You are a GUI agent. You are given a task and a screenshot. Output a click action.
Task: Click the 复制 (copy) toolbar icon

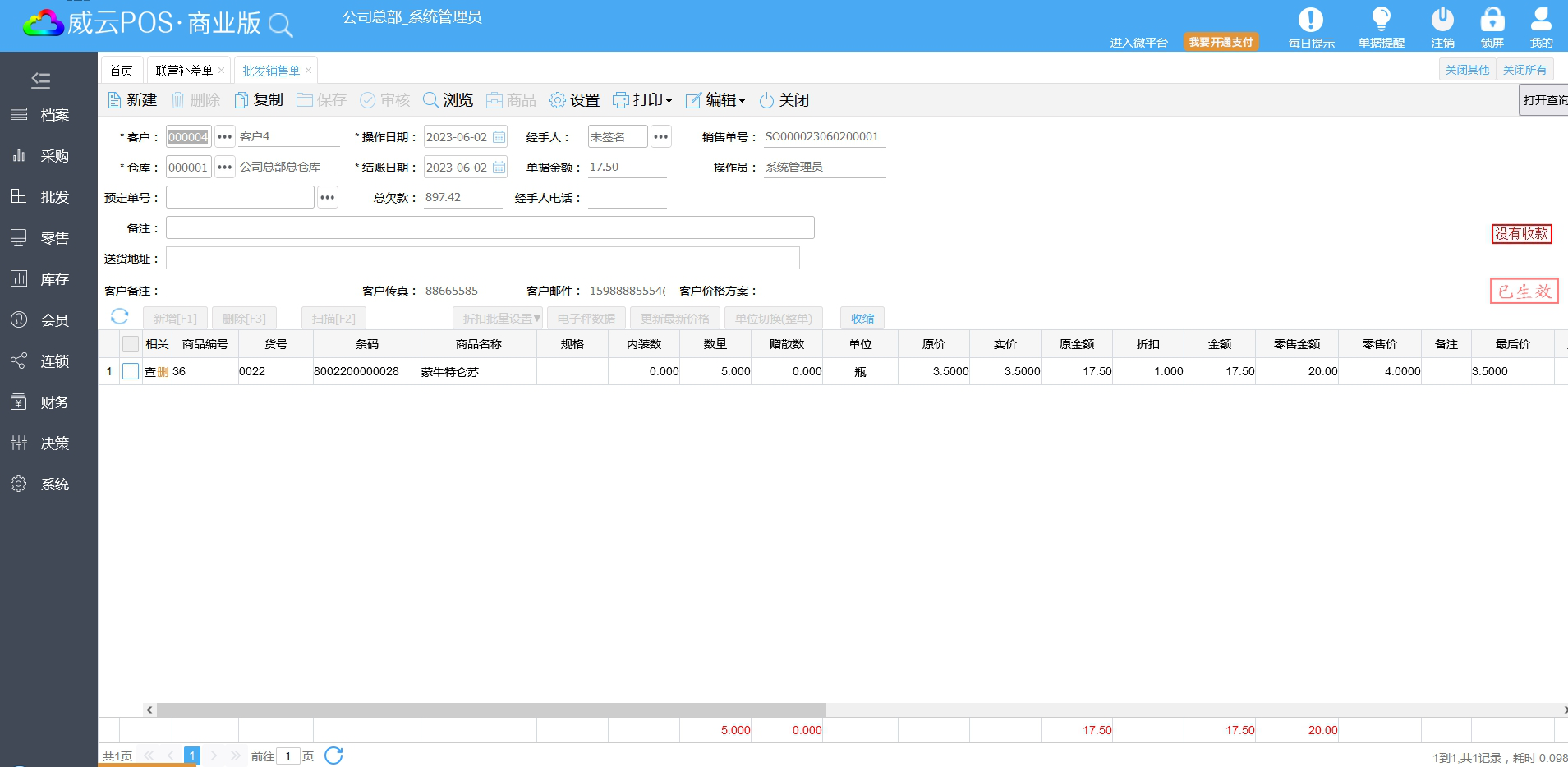click(241, 100)
